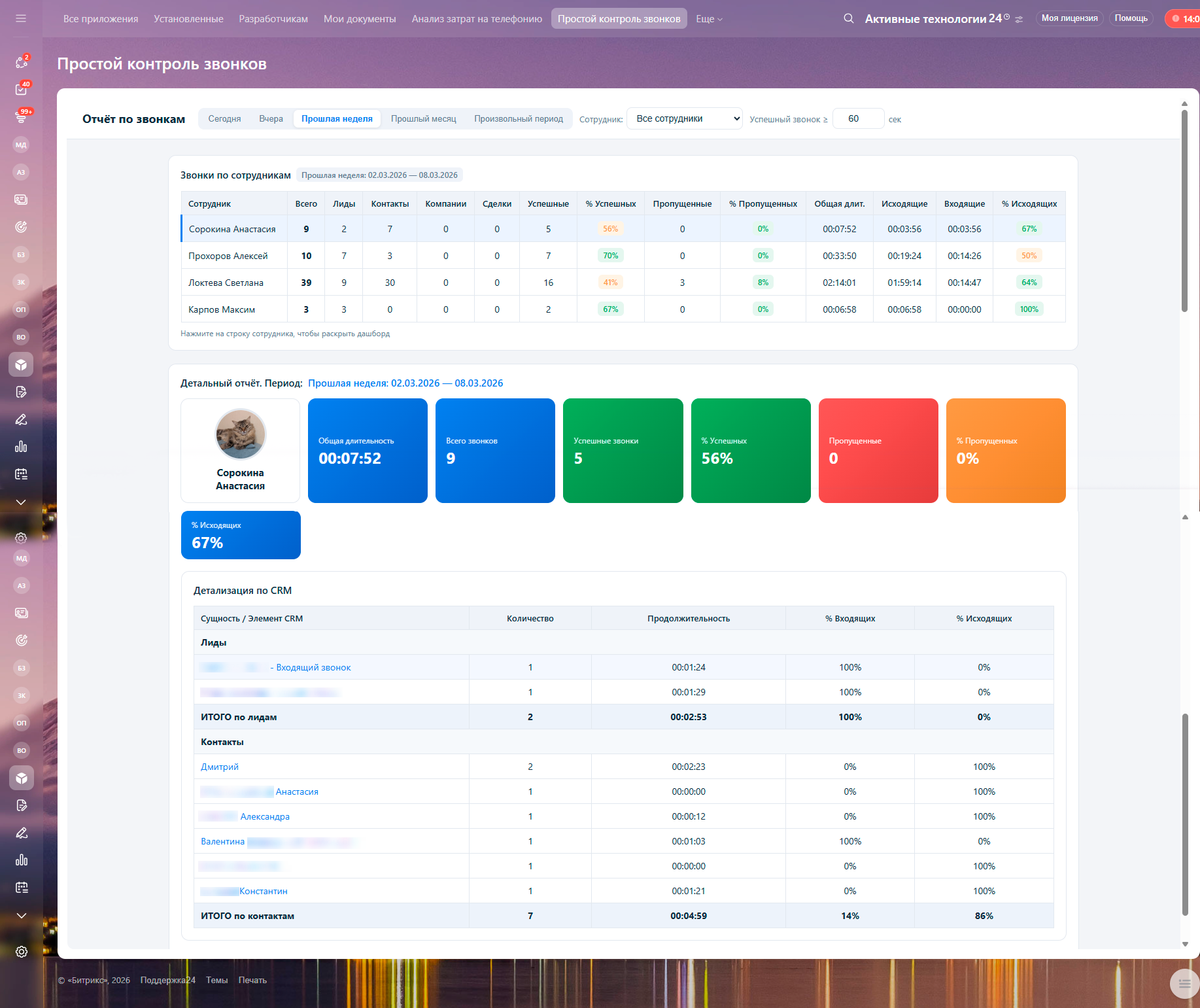Image resolution: width=1200 pixels, height=1008 pixels.
Task: Switch report period to Сегодня
Action: [224, 119]
